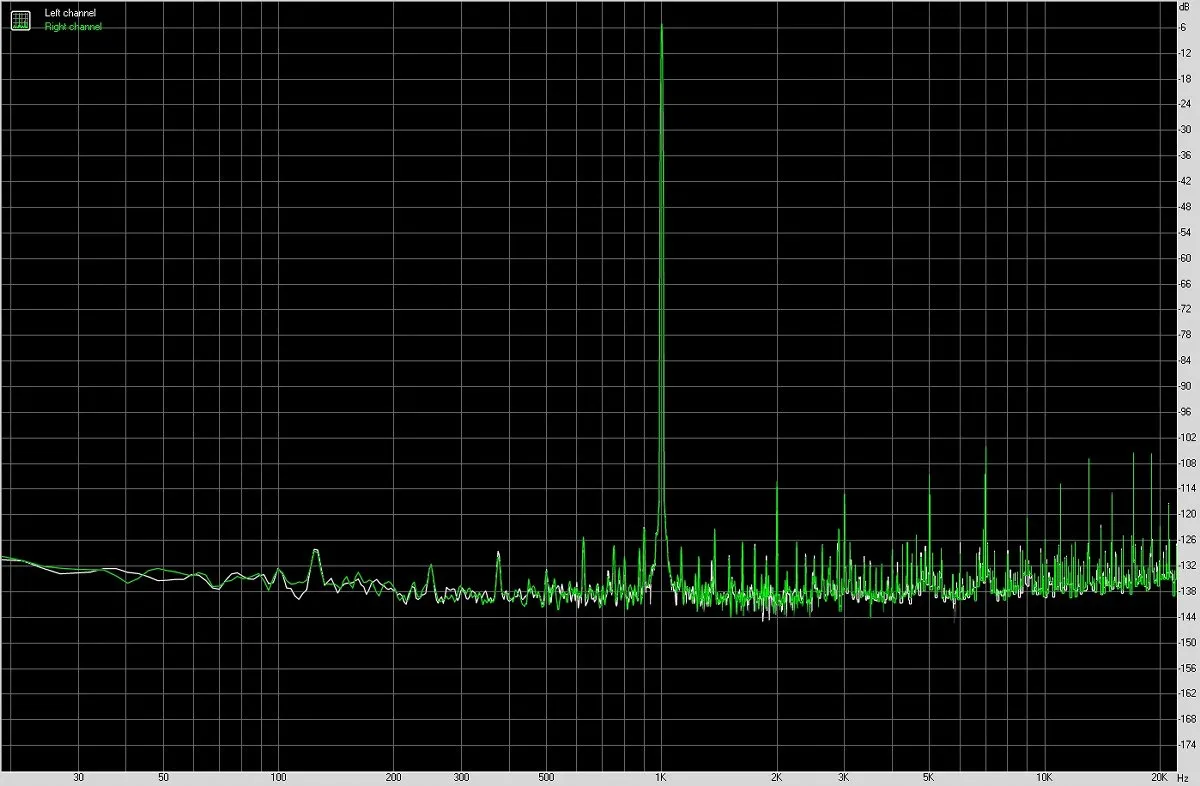Click the 100 Hz frequency axis label
Viewport: 1200px width, 786px height.
point(278,777)
